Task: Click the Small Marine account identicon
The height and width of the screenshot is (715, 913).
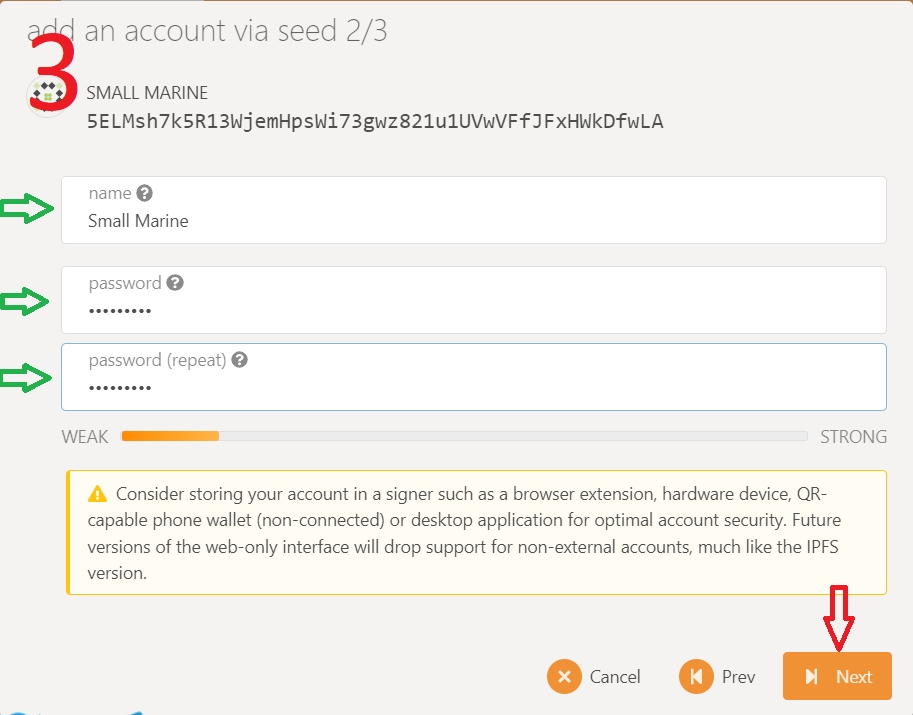Action: click(x=46, y=96)
